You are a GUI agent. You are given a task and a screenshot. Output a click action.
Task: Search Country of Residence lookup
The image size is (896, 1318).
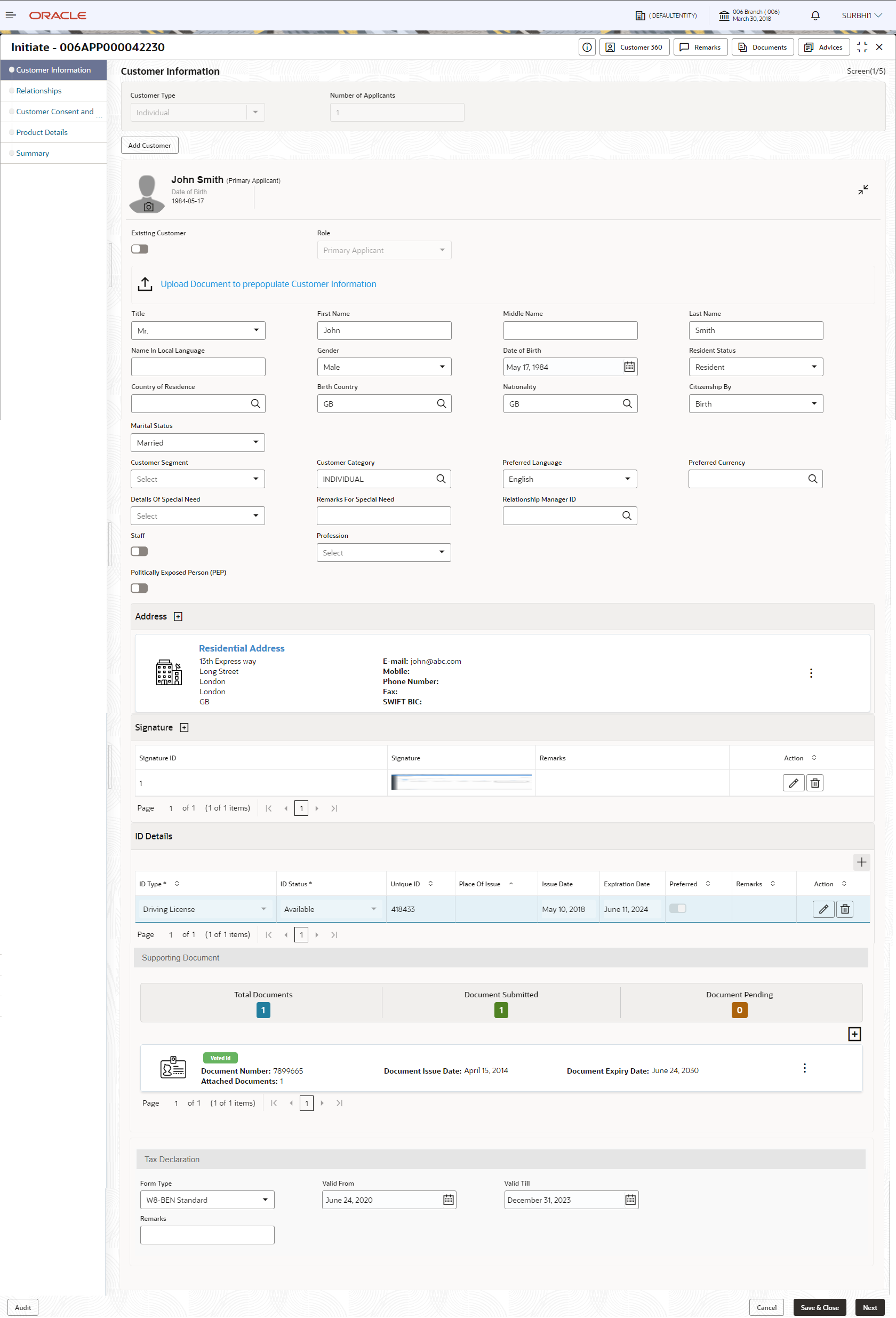(255, 403)
